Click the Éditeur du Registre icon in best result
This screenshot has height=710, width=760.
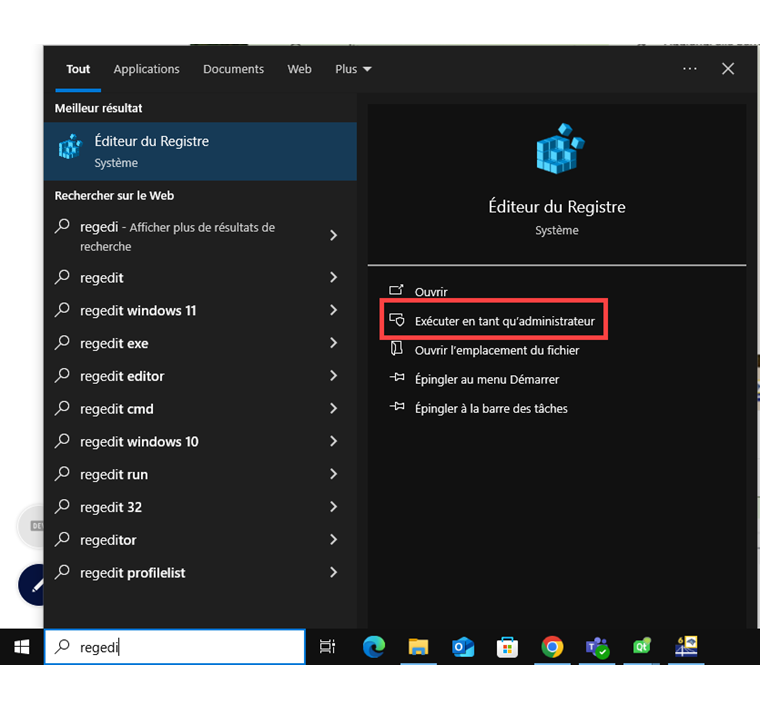(x=70, y=147)
